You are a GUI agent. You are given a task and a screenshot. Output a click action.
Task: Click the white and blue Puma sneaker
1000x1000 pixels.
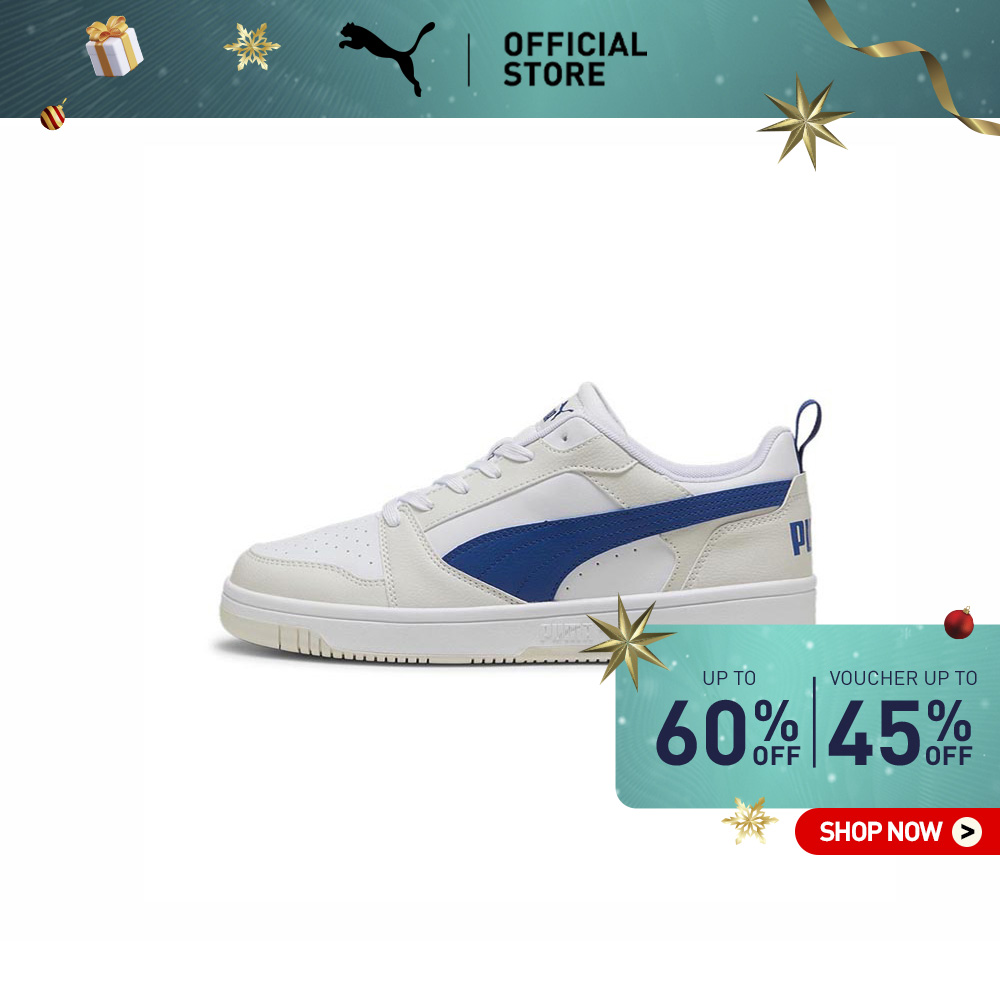click(x=520, y=523)
